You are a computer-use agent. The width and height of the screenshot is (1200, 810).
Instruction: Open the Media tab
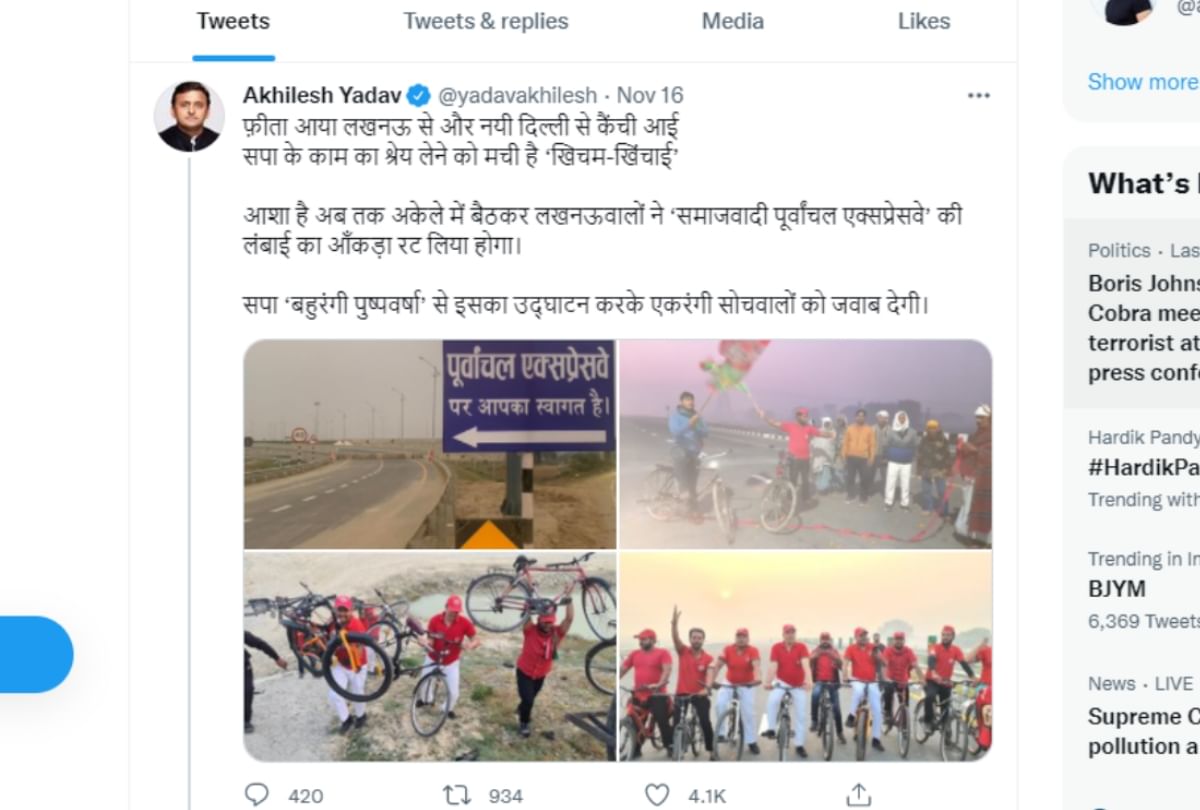pos(735,21)
